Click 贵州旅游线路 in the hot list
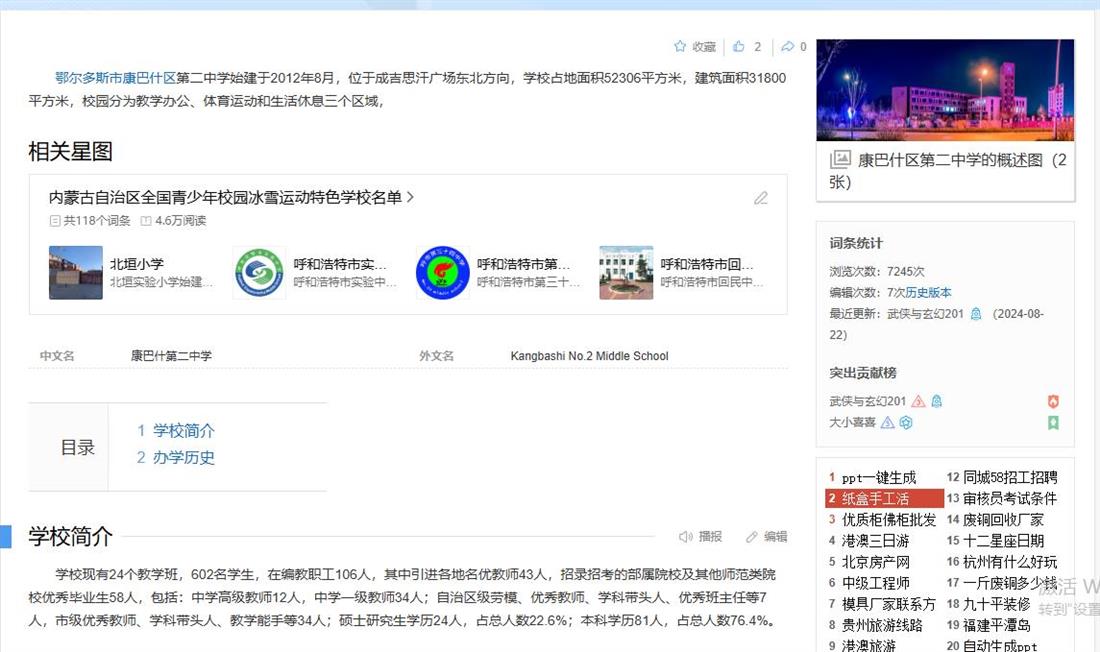Image resolution: width=1100 pixels, height=652 pixels. (883, 625)
